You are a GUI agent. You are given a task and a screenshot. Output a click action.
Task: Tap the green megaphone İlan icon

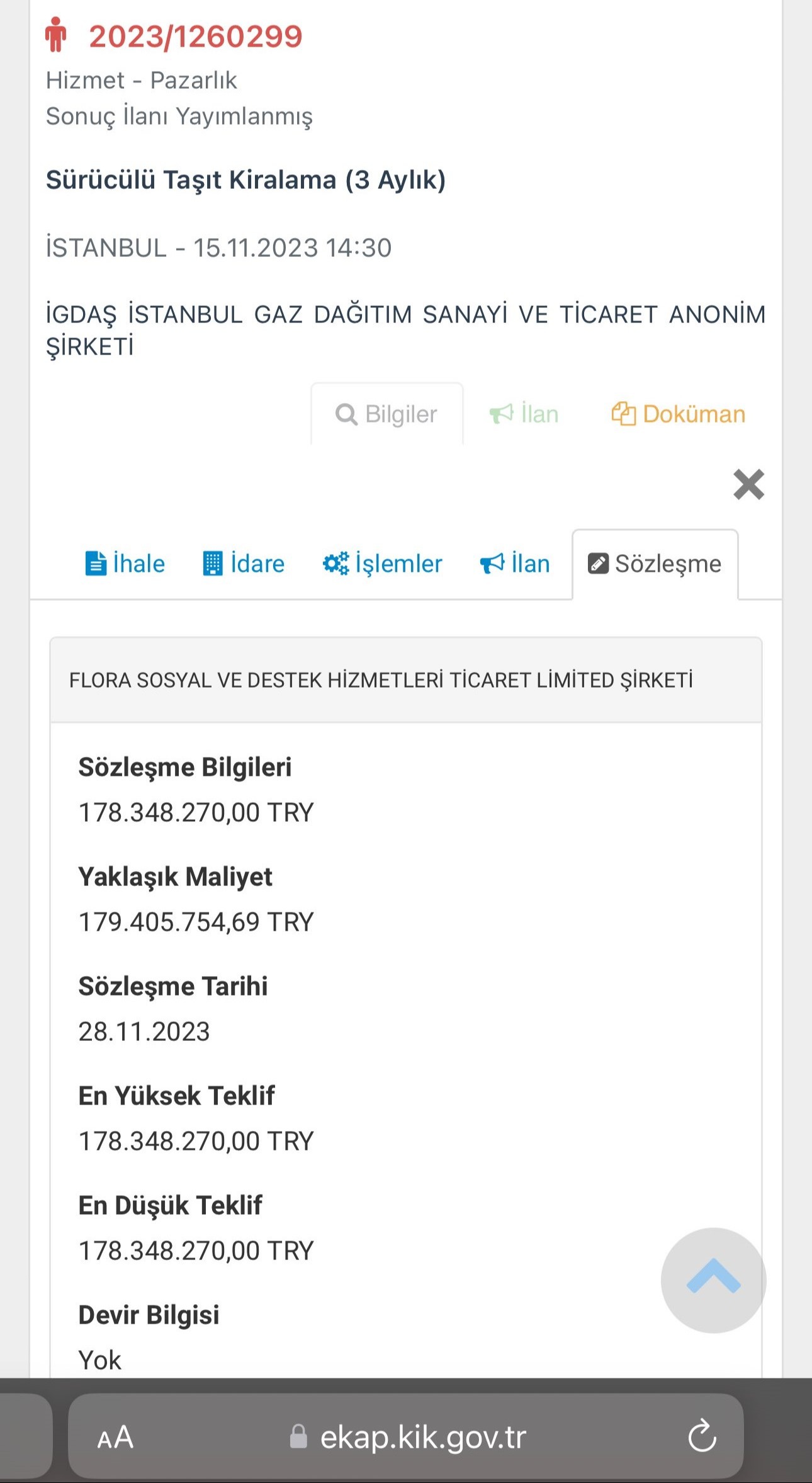tap(502, 414)
